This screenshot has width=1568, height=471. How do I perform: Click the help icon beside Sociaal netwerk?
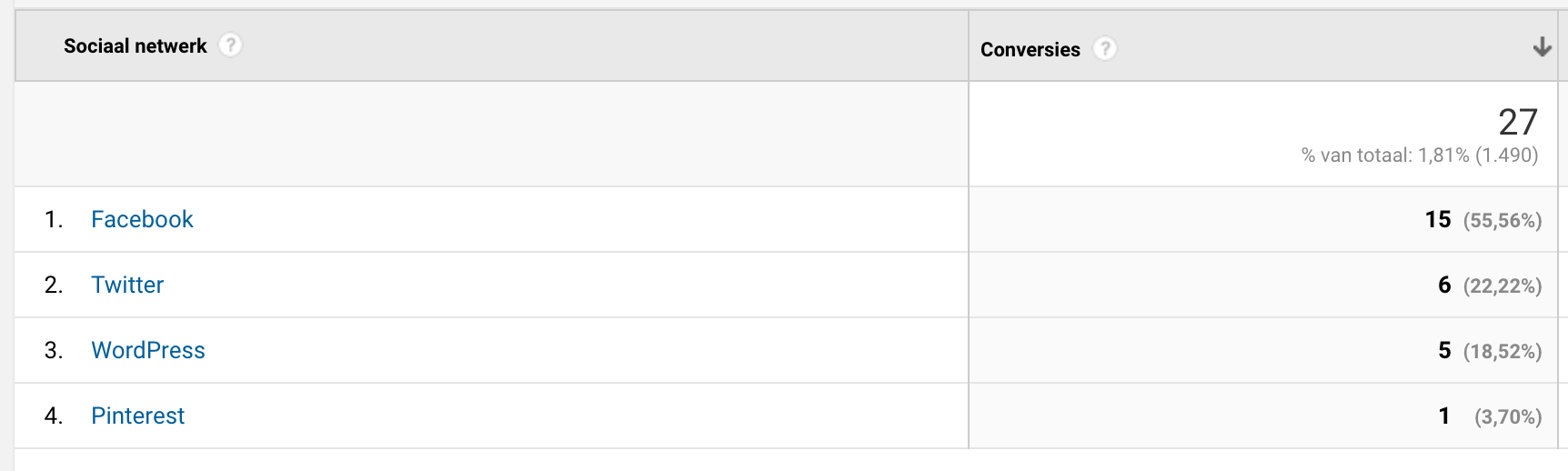tap(231, 45)
